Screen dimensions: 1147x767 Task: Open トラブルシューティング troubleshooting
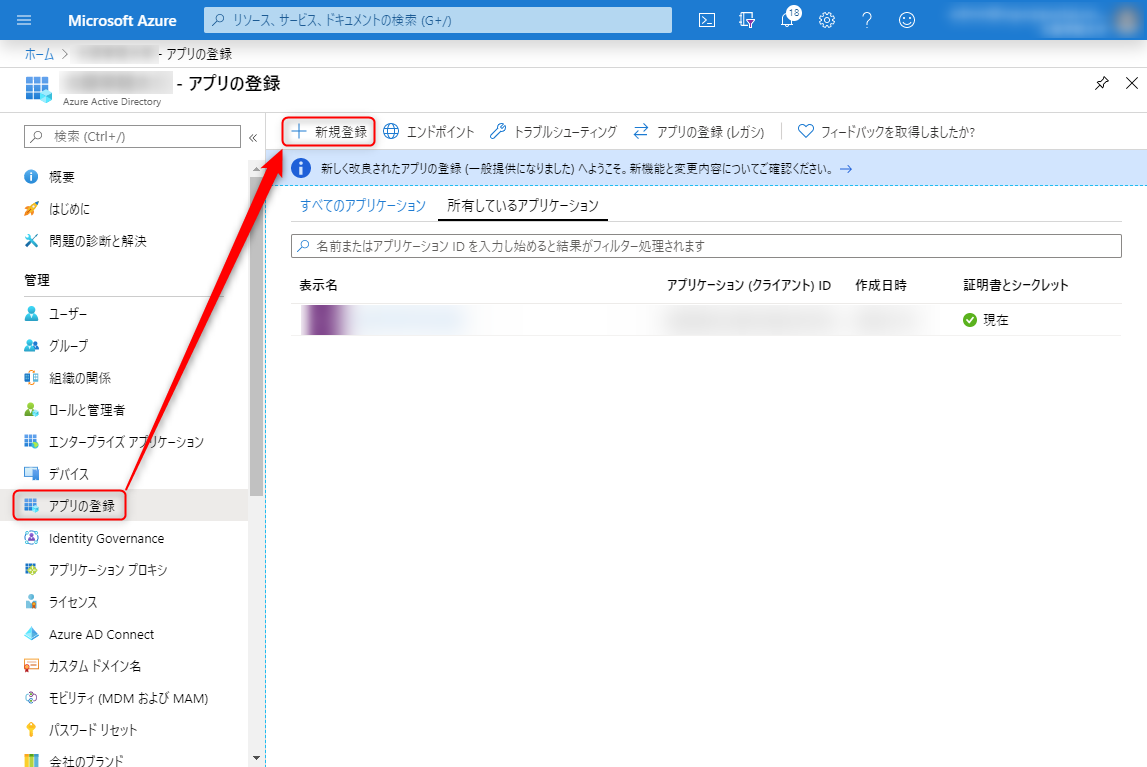554,132
